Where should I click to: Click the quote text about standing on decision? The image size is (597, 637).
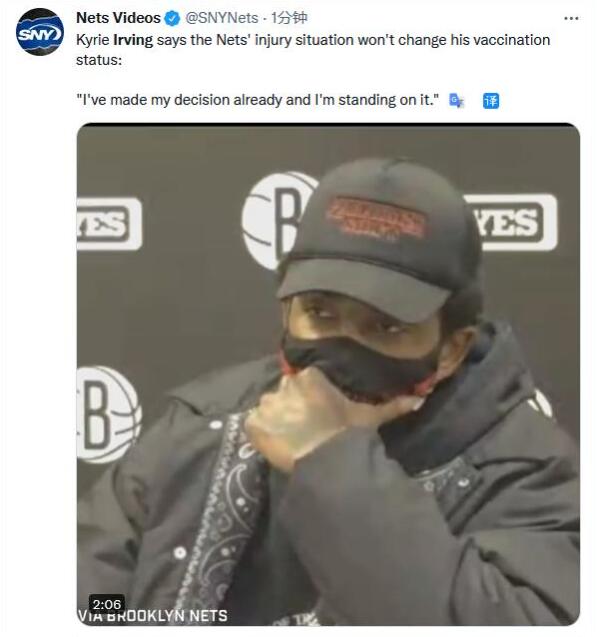(x=258, y=100)
